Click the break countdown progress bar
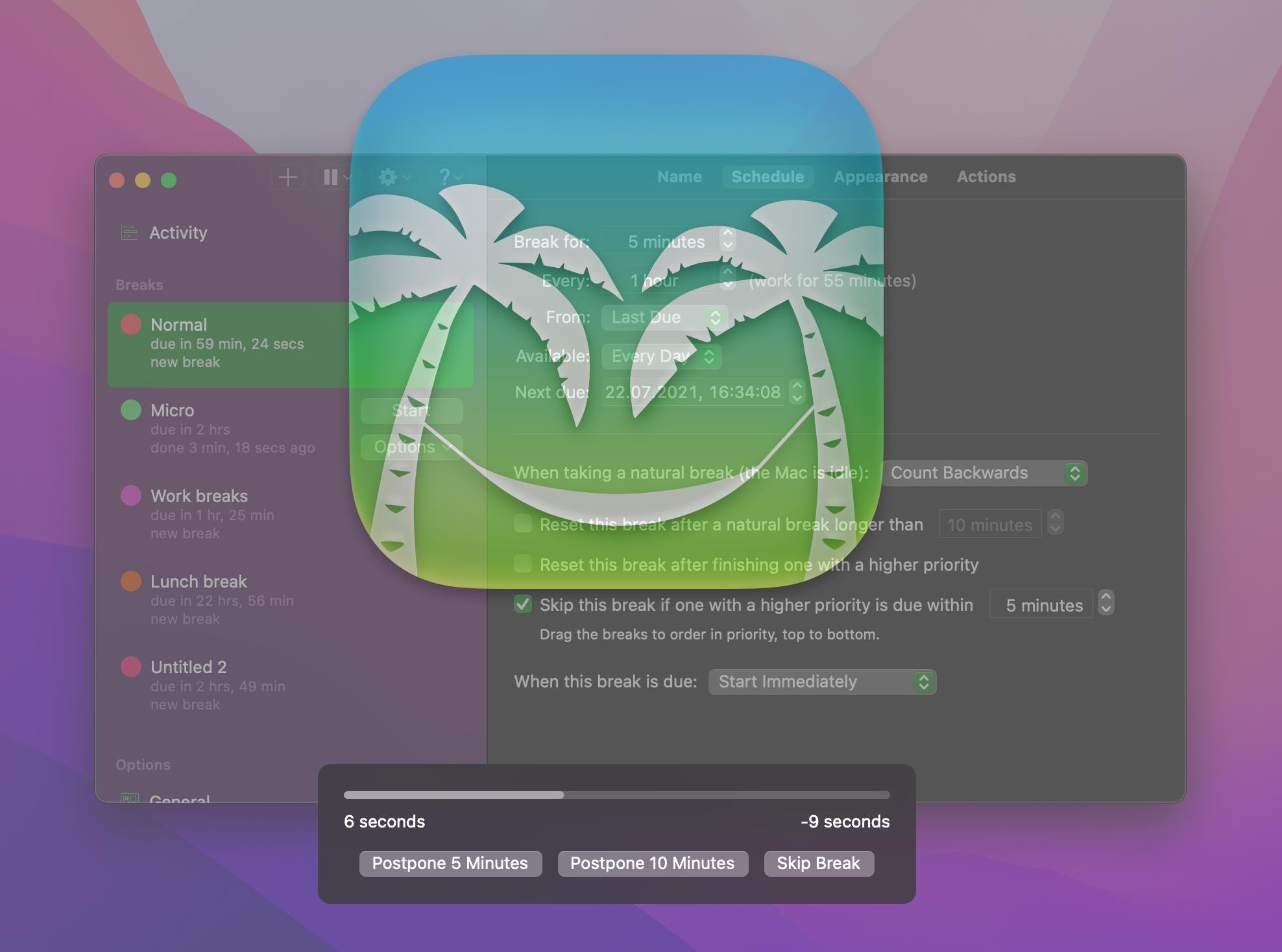The width and height of the screenshot is (1282, 952). tap(616, 795)
